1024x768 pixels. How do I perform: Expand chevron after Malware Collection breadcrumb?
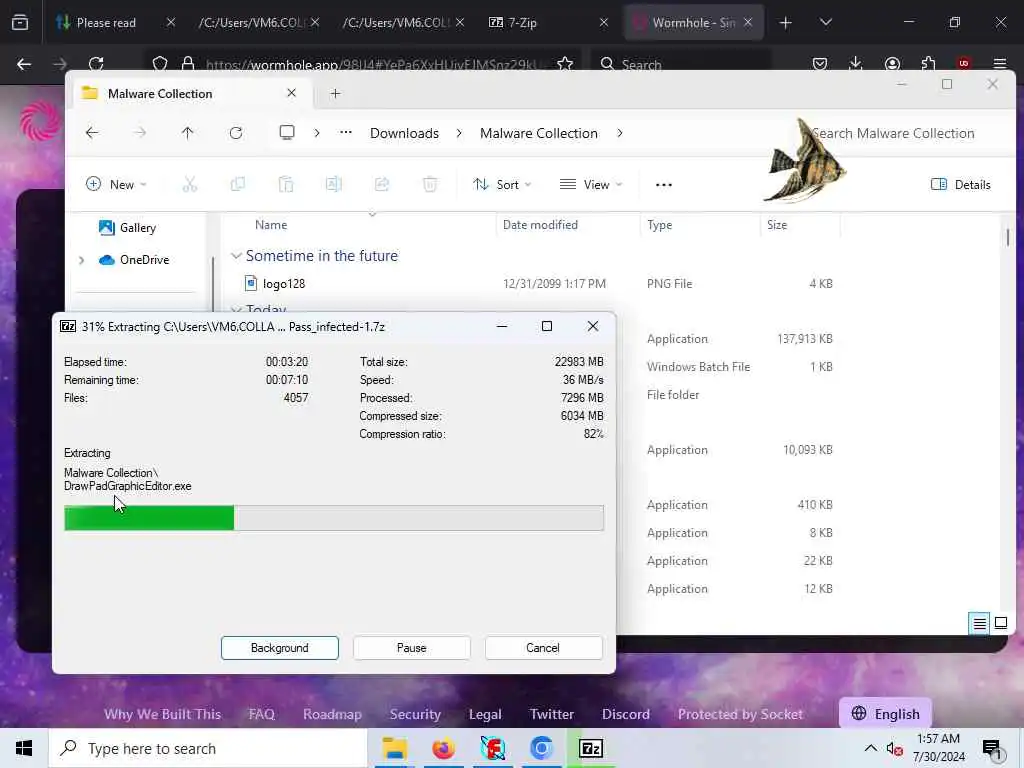click(620, 133)
